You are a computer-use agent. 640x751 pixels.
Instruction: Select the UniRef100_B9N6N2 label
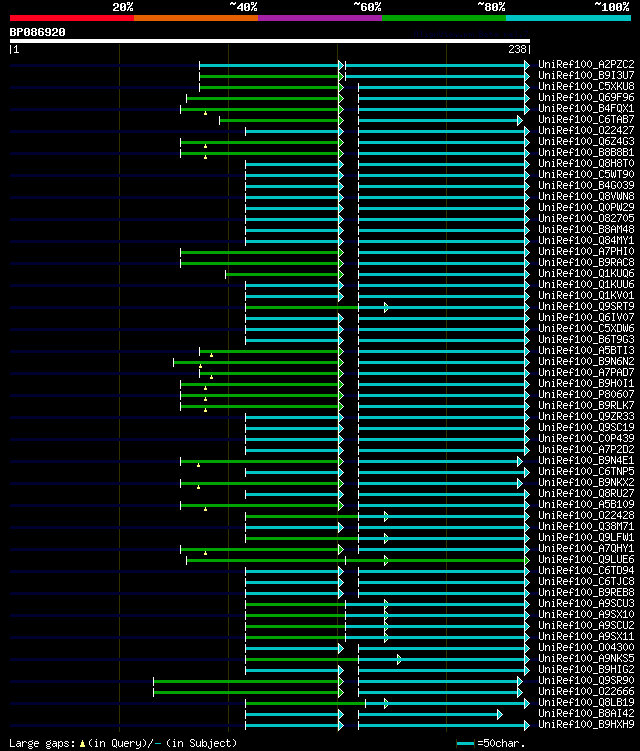[x=586, y=362]
